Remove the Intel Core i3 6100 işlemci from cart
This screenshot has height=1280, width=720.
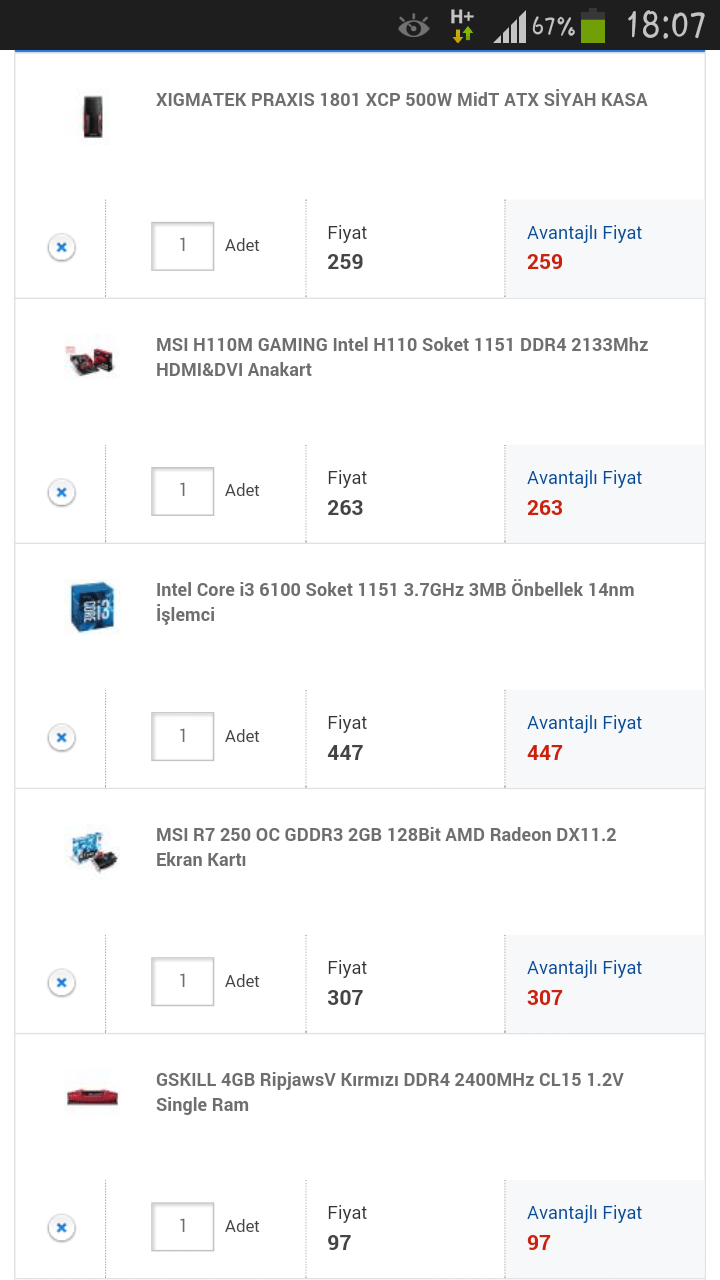tap(61, 736)
